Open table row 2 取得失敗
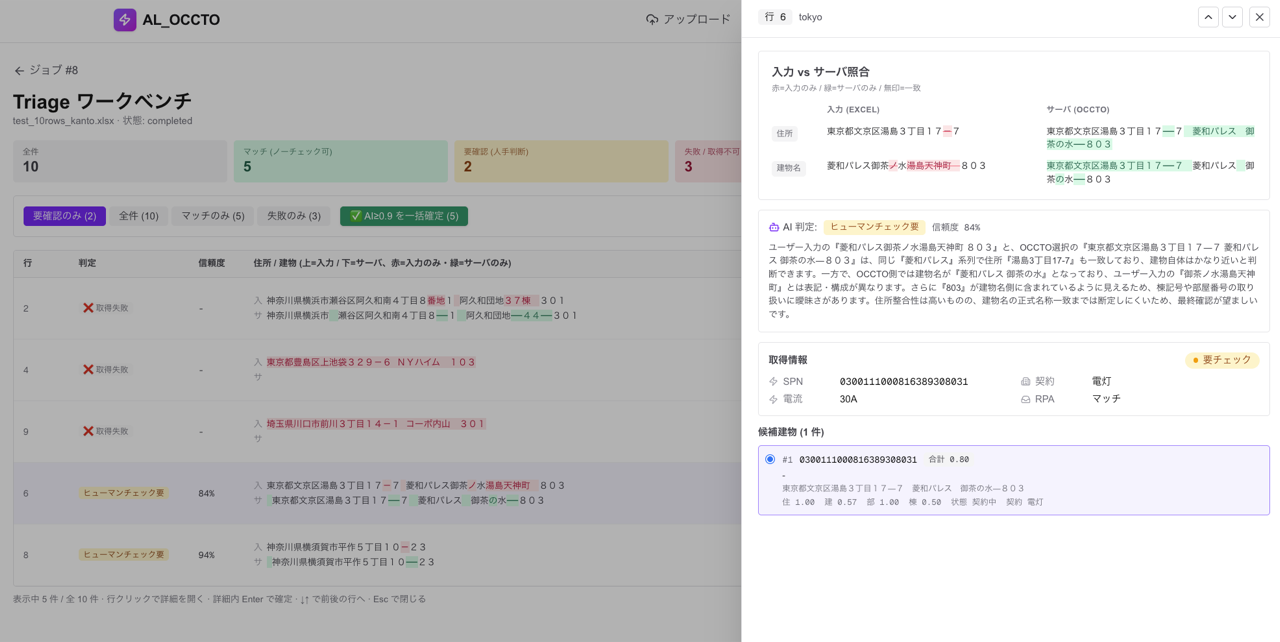This screenshot has height=642, width=1280. [377, 308]
